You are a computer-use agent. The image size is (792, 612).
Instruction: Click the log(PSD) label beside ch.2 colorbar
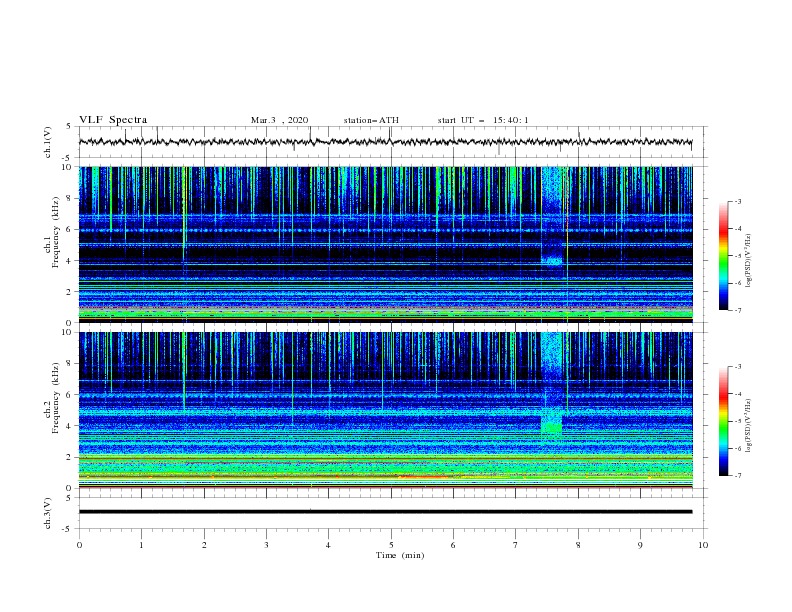pyautogui.click(x=749, y=425)
